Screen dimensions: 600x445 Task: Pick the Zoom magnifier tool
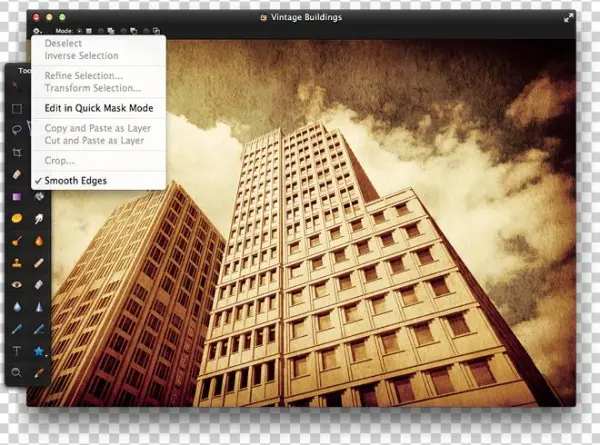coord(17,372)
